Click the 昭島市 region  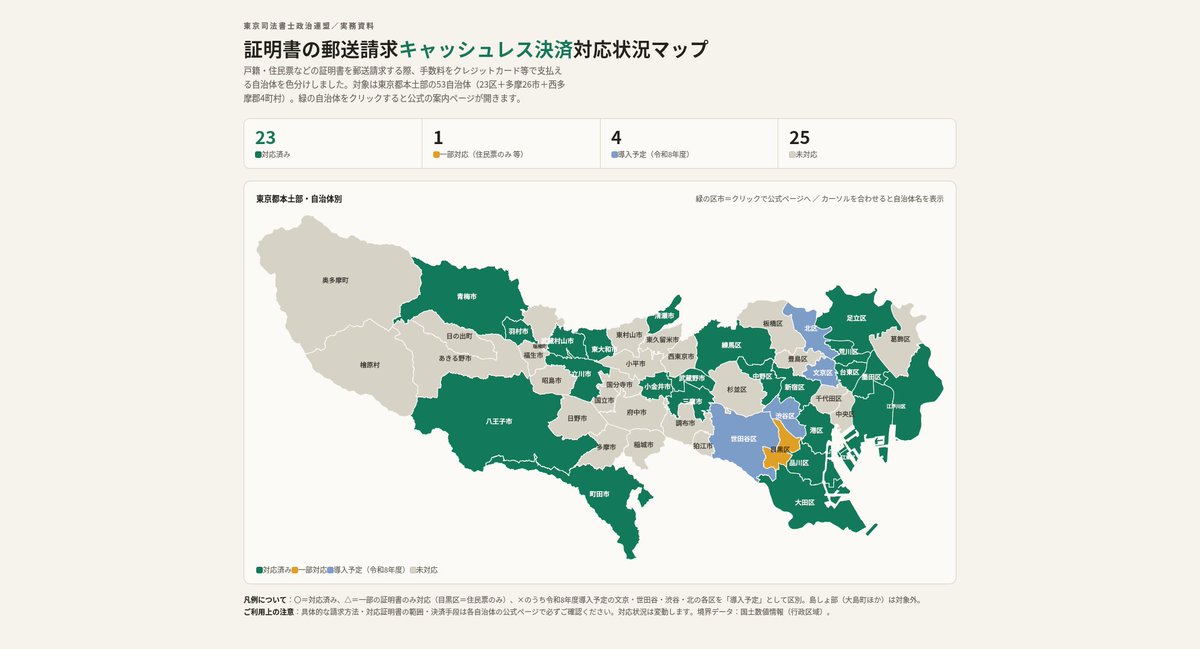pos(551,380)
